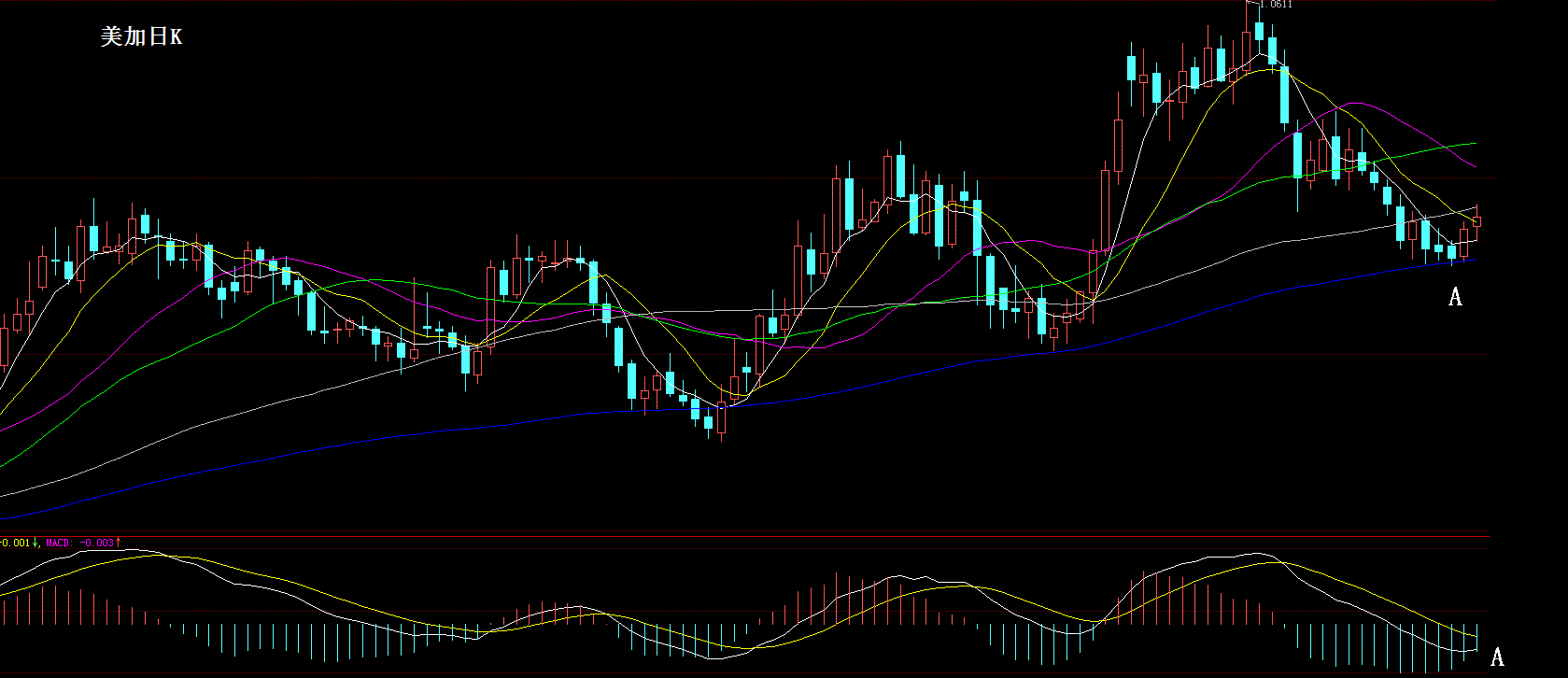Click the chart title 美加日K
This screenshot has height=678, width=1568.
141,36
